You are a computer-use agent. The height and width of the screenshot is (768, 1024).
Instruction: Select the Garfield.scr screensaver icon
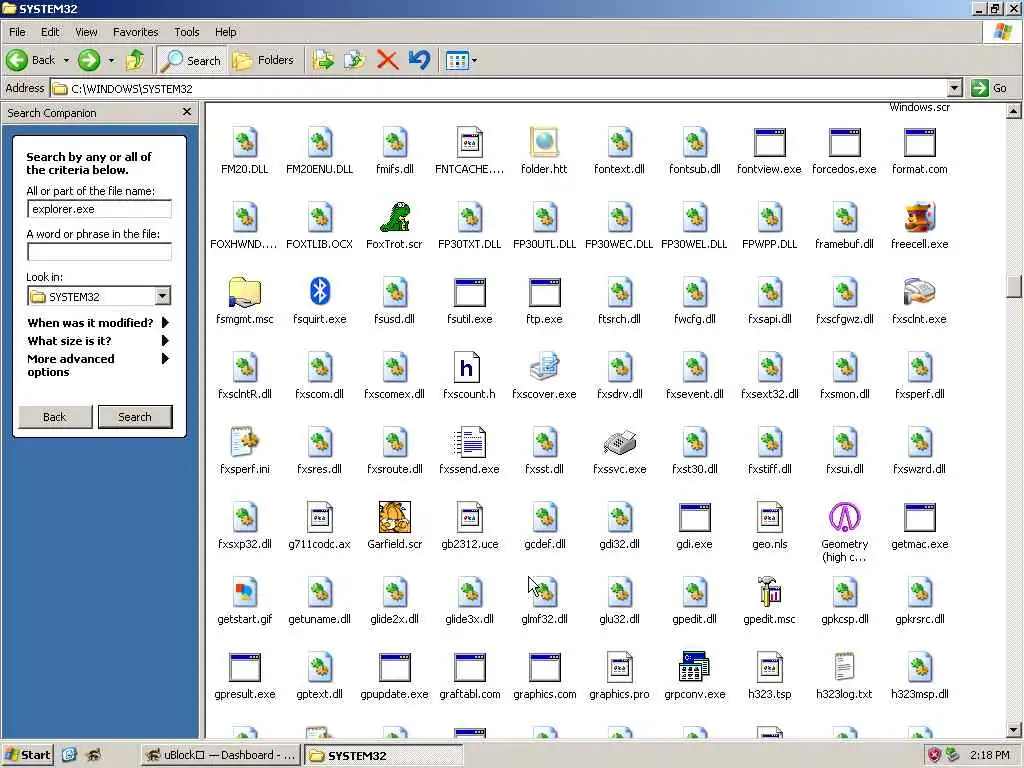click(x=394, y=517)
